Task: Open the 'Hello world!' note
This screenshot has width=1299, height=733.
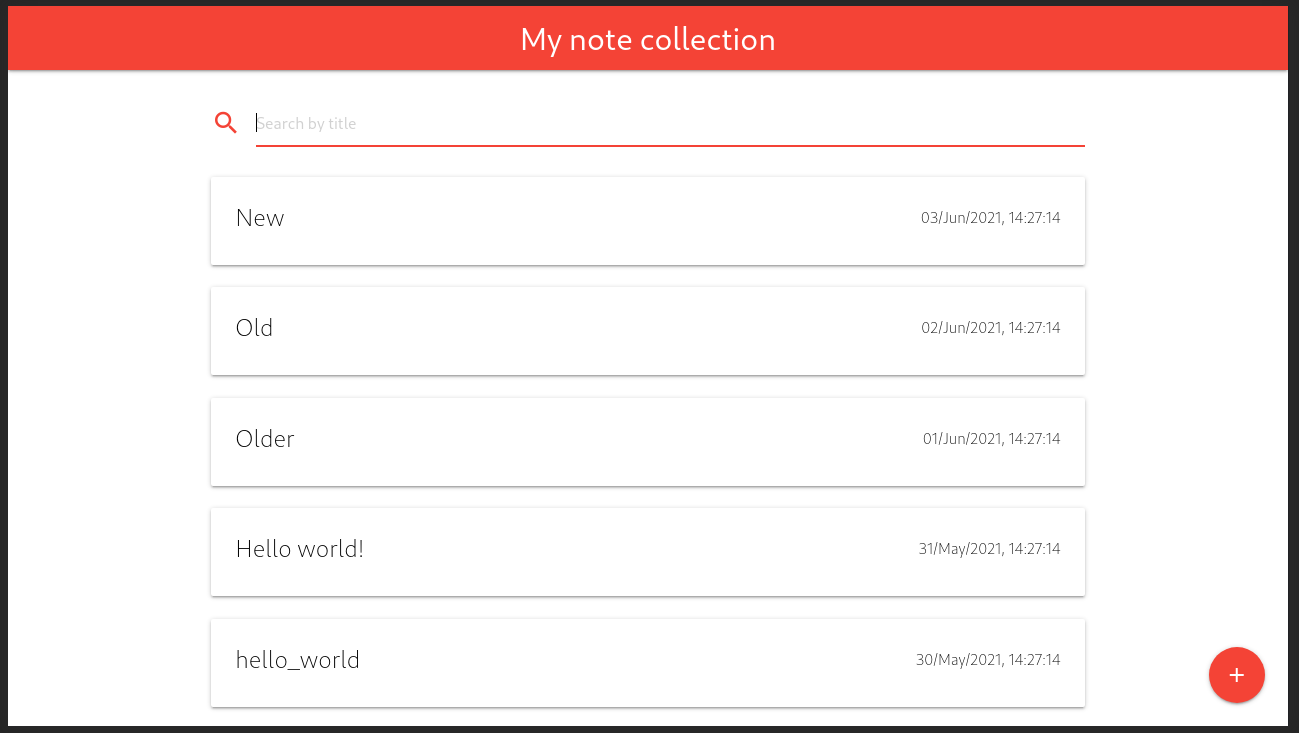Action: pyautogui.click(x=648, y=551)
